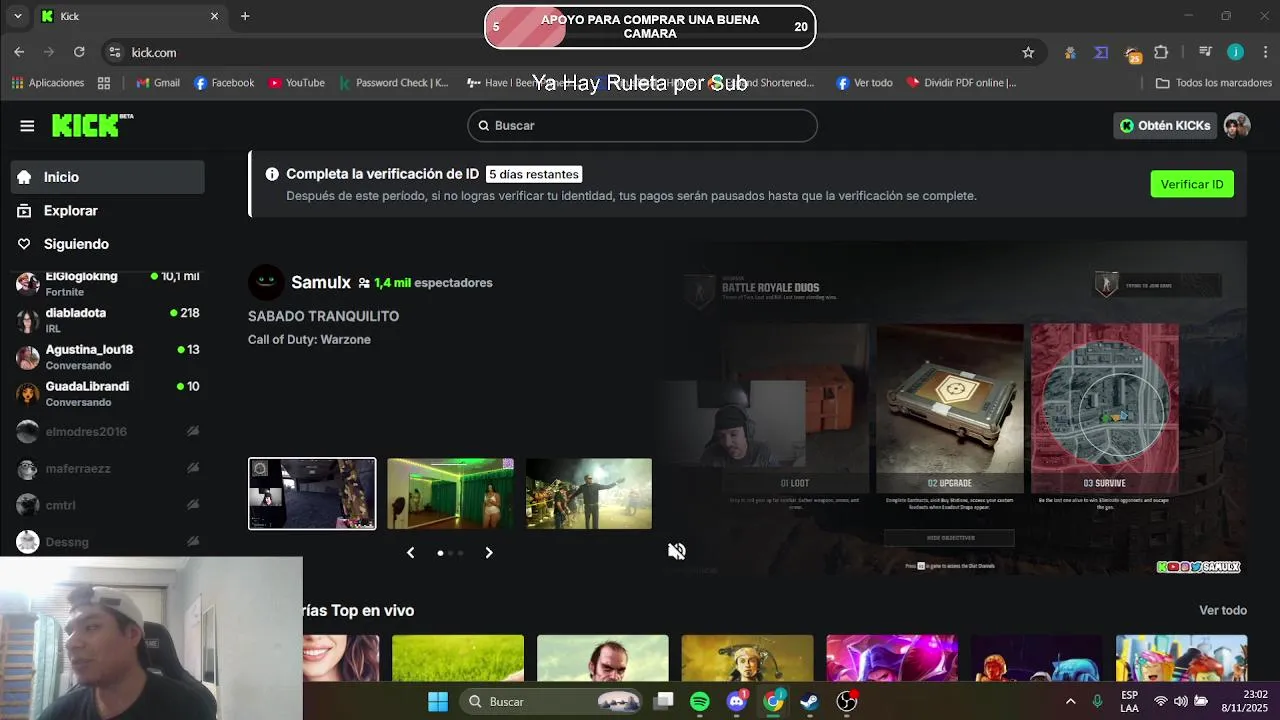Open the Gmail bookmark
This screenshot has width=1280, height=720.
click(x=158, y=83)
